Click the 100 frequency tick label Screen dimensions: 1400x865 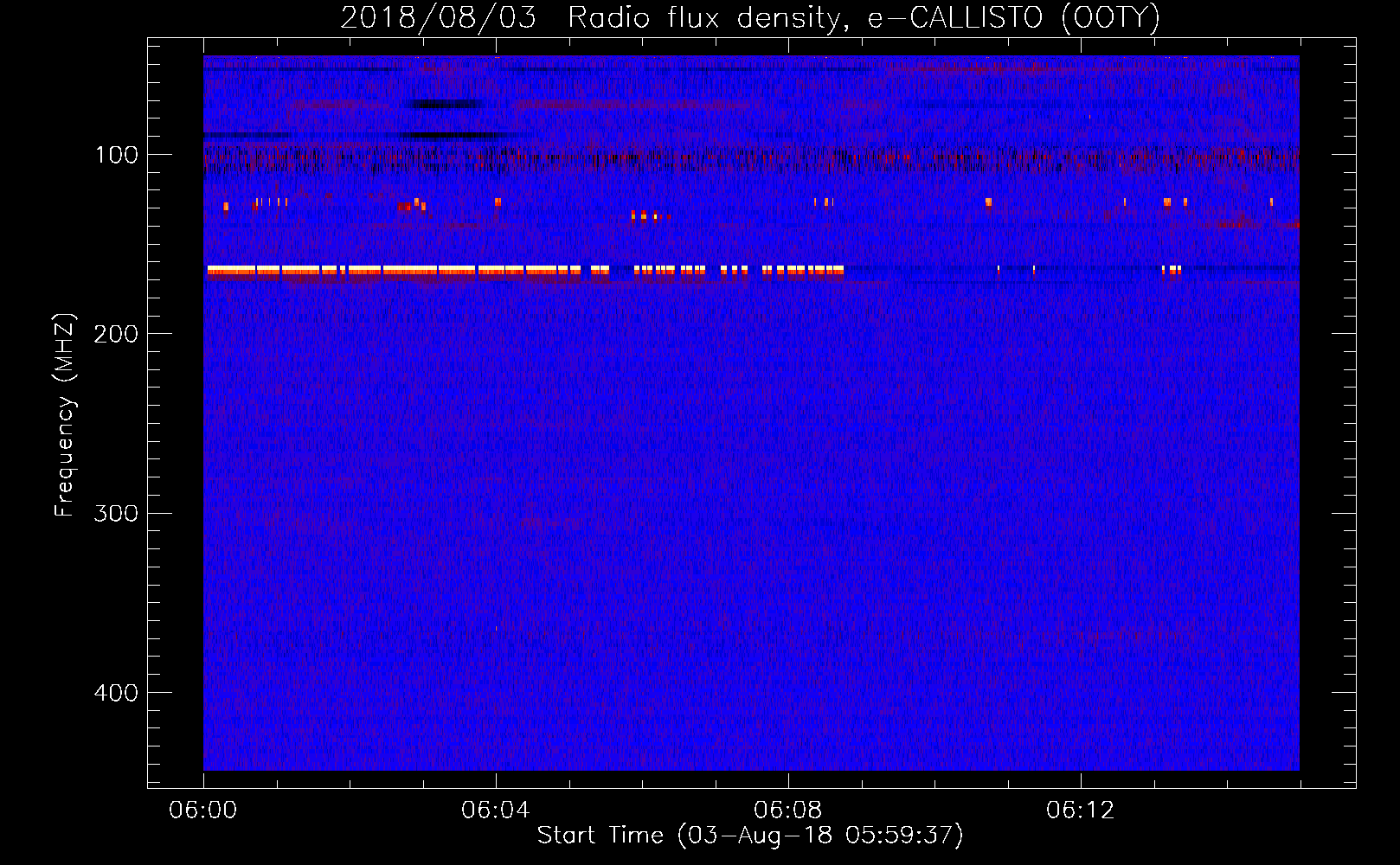(117, 155)
